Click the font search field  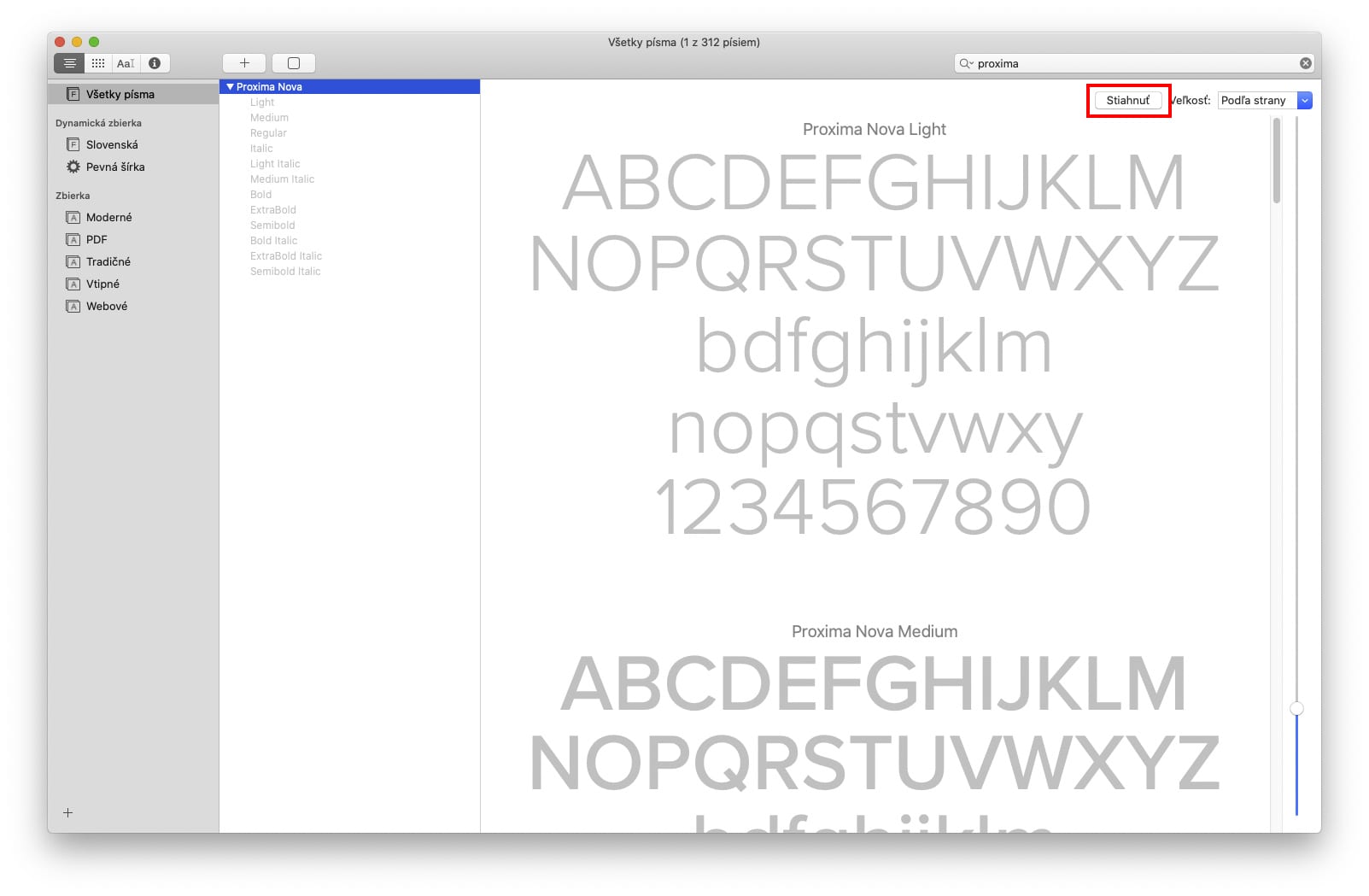pos(1134,63)
